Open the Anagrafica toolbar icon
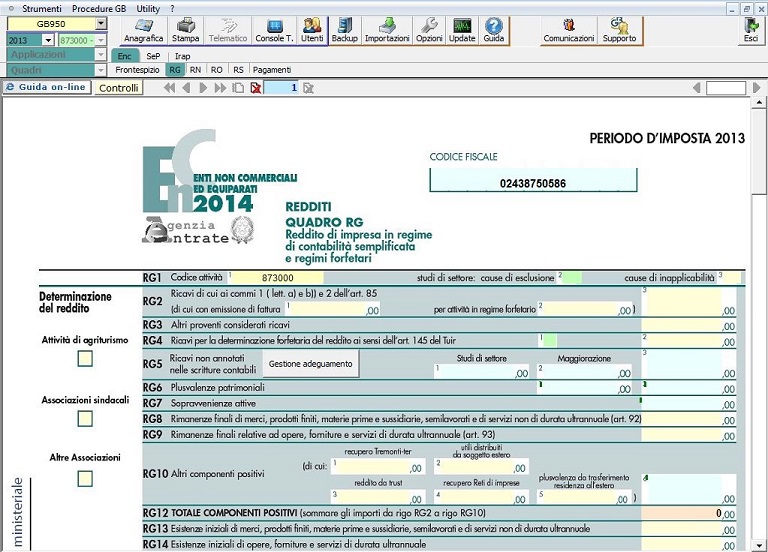This screenshot has width=768, height=552. coord(144,30)
